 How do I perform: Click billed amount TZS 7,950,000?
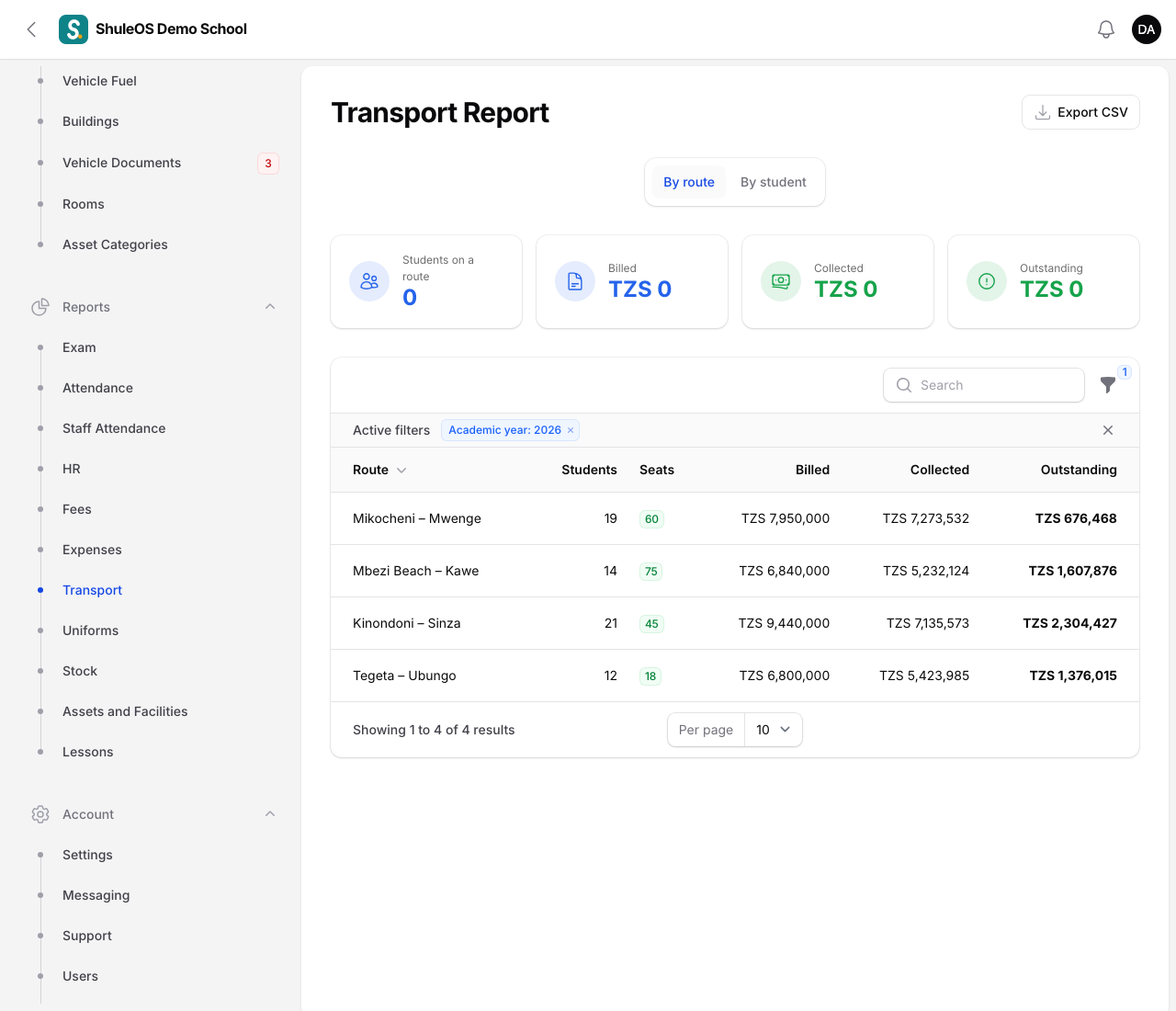tap(786, 518)
